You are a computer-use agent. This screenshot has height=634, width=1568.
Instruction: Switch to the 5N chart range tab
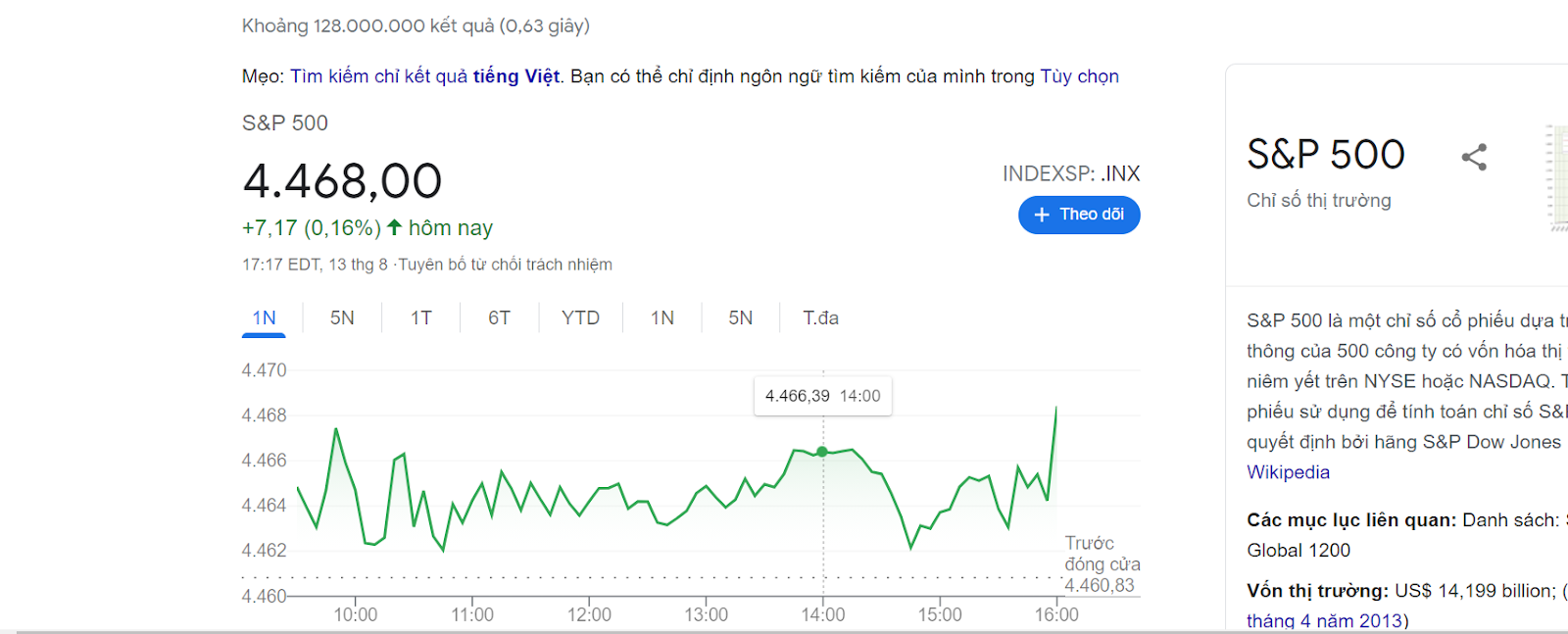[x=342, y=318]
